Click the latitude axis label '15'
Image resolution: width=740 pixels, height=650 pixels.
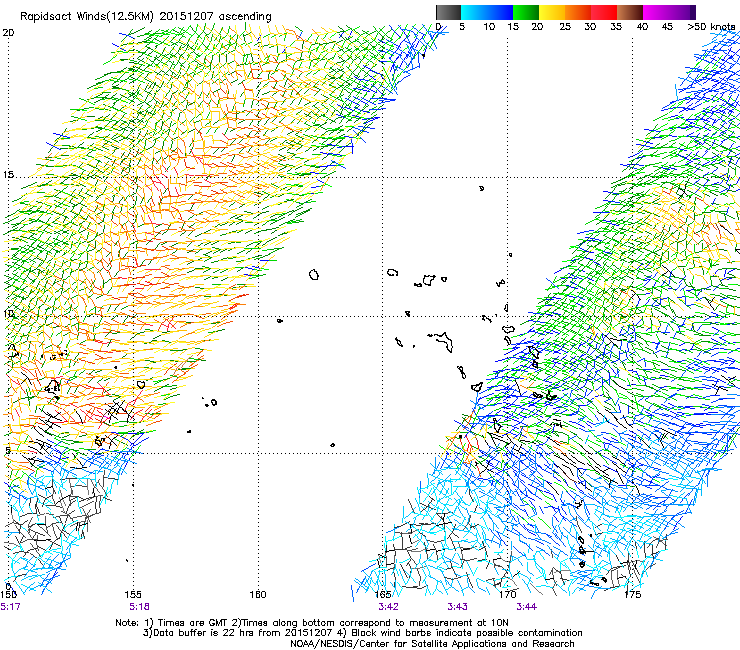click(x=8, y=175)
